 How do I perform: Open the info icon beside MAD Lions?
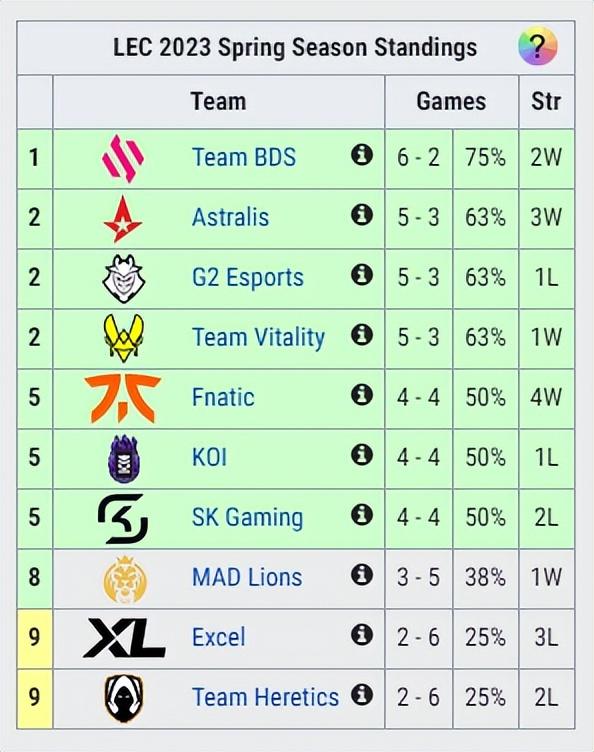(362, 574)
